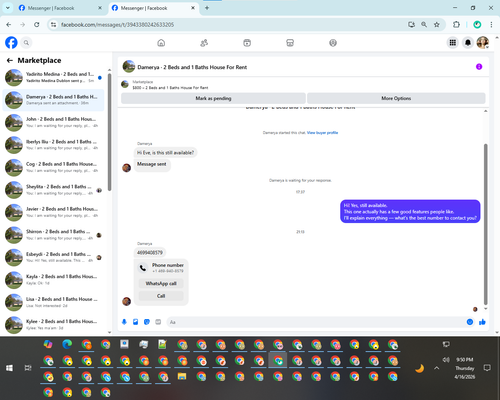
Task: Reload the page
Action: 37,25
